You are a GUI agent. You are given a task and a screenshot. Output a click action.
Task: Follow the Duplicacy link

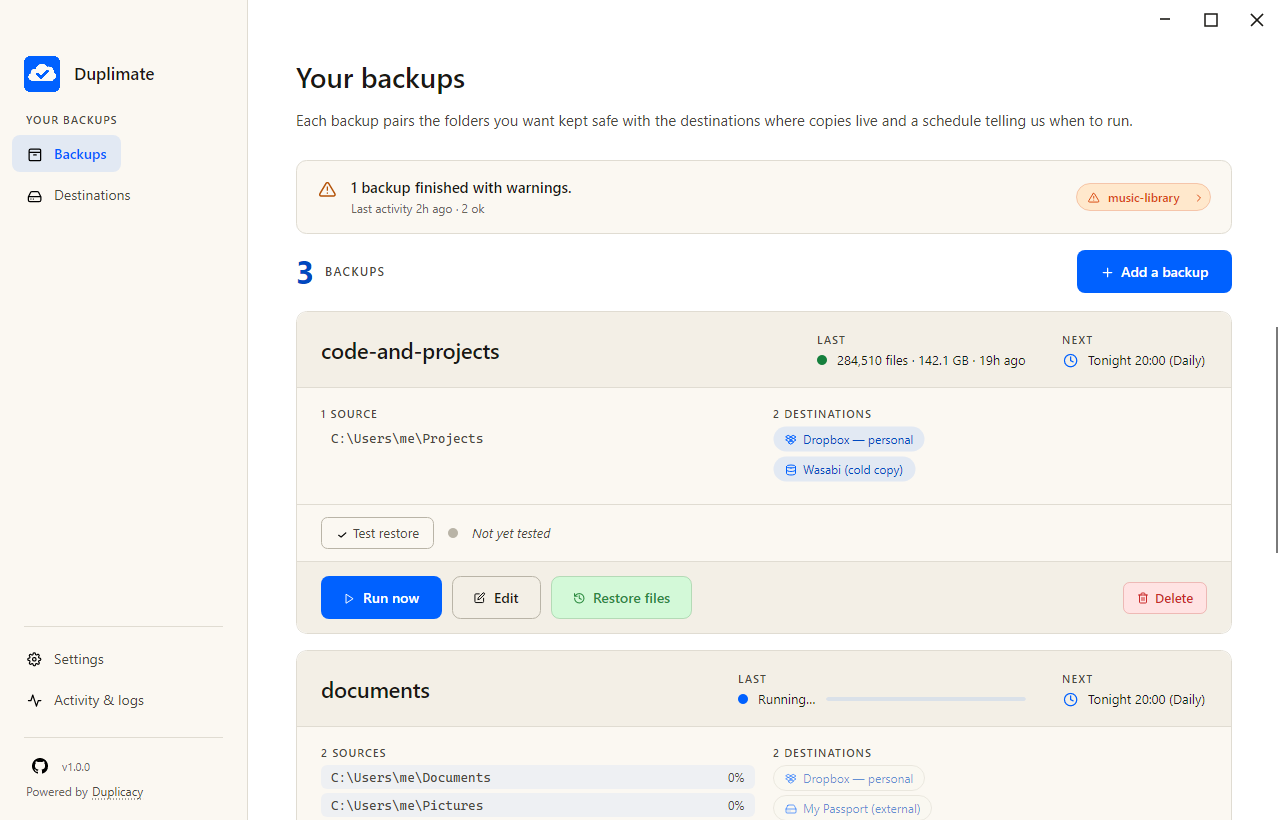[x=117, y=792]
